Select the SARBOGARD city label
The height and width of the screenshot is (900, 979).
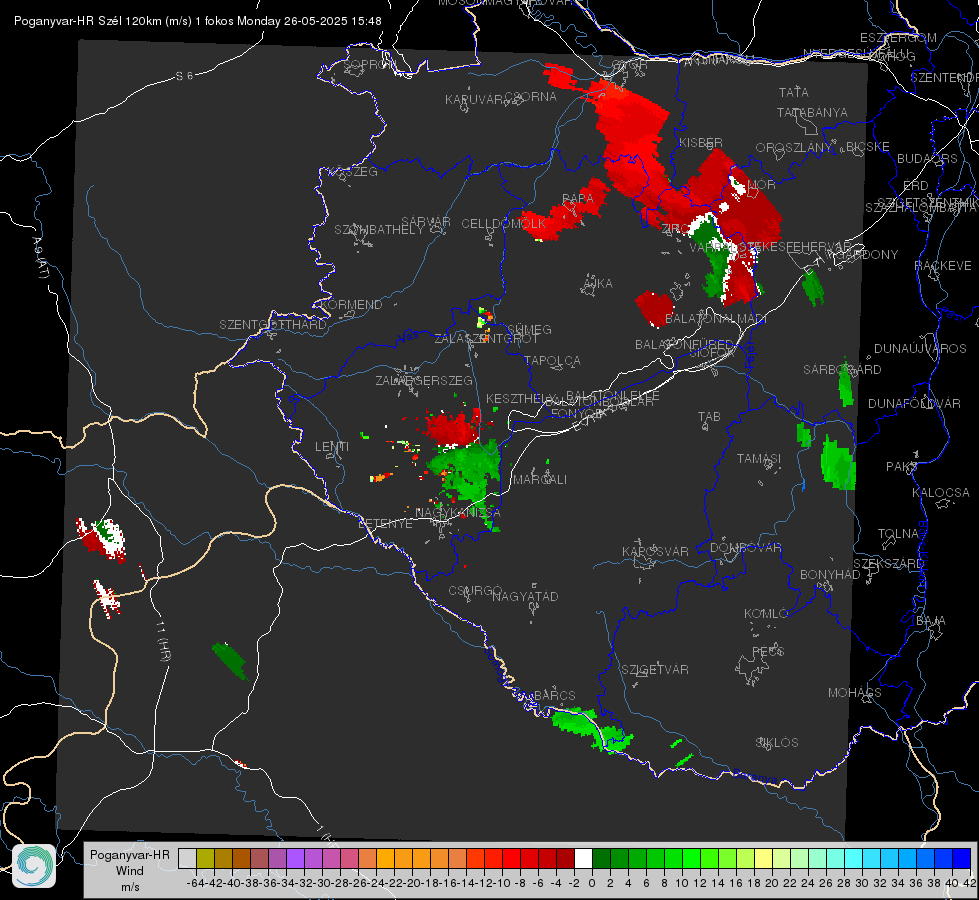842,370
